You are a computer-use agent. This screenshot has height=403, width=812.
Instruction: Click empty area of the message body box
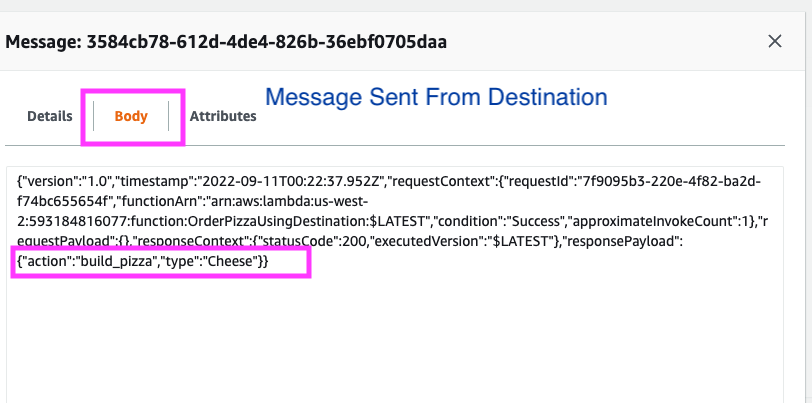click(x=395, y=337)
